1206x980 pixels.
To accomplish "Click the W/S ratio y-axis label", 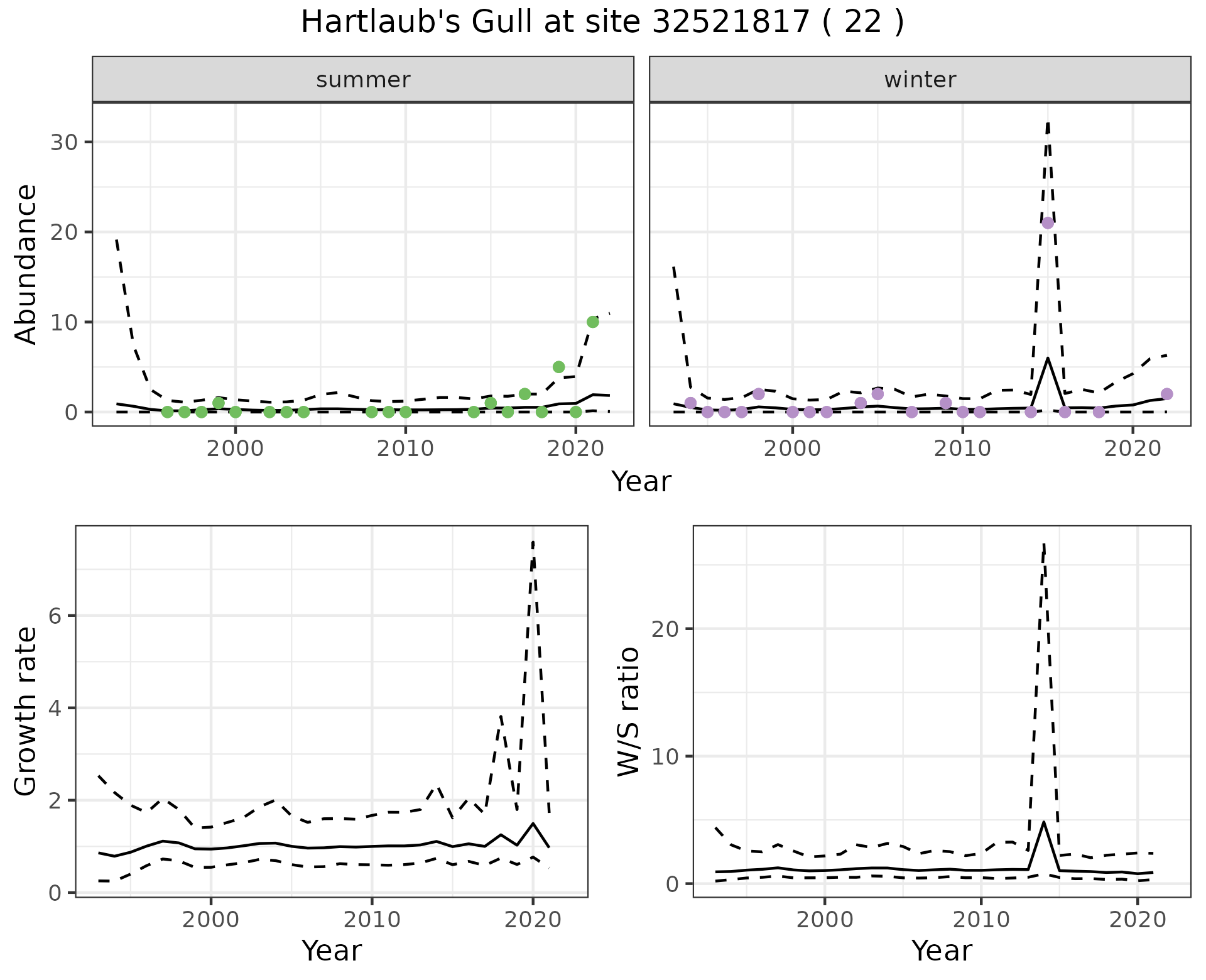I will (x=628, y=712).
